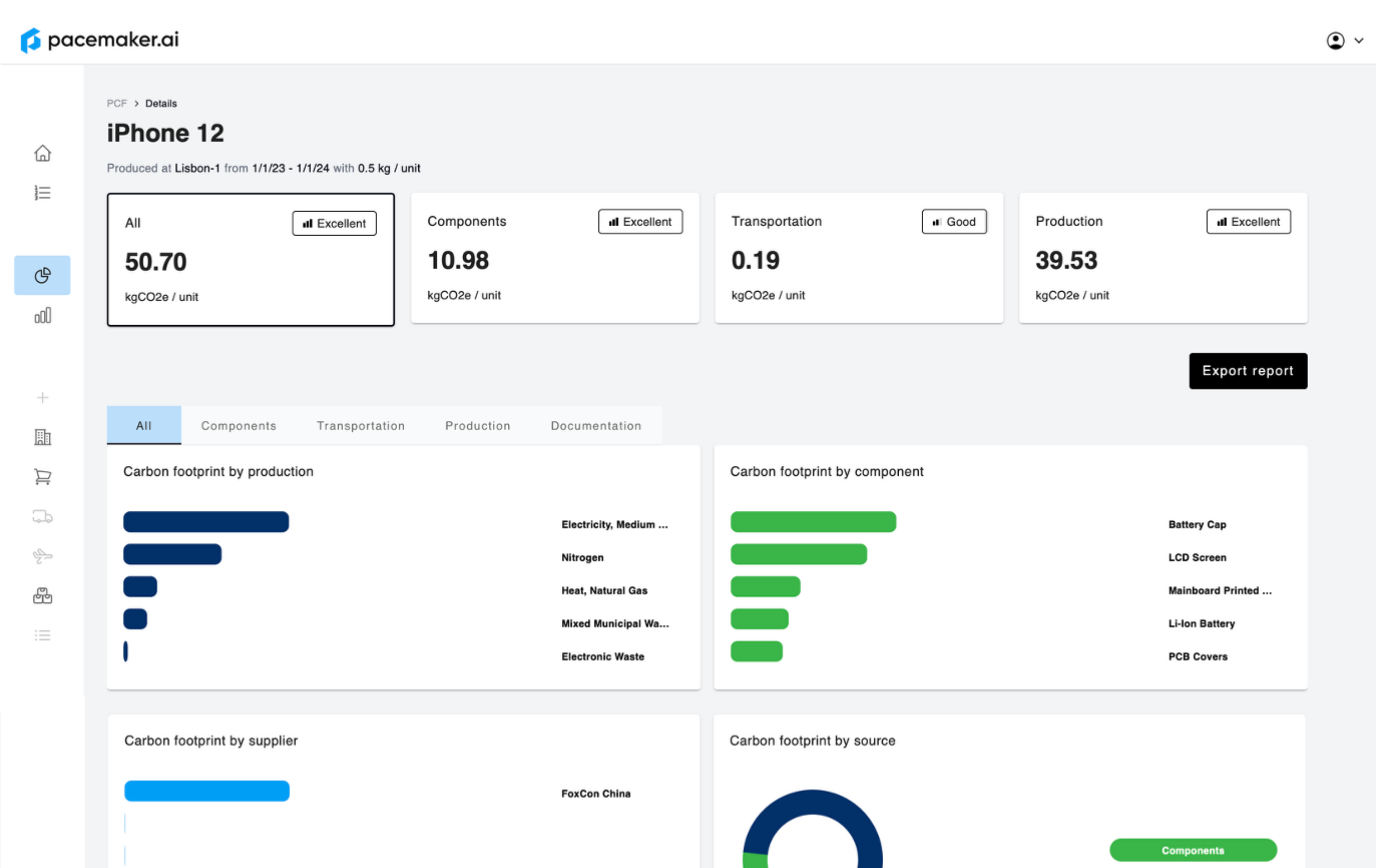Click the 'PCB Covers' label
The image size is (1376, 868).
[x=1198, y=656]
